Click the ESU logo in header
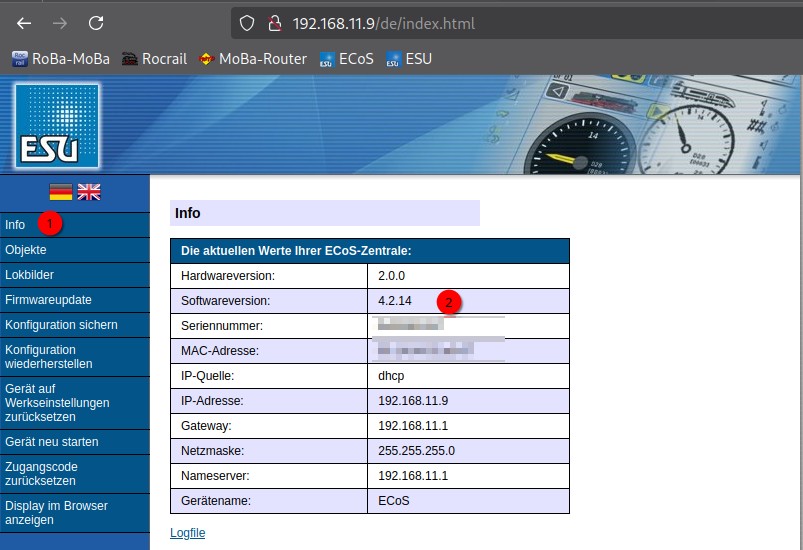This screenshot has width=803, height=550. tap(57, 124)
